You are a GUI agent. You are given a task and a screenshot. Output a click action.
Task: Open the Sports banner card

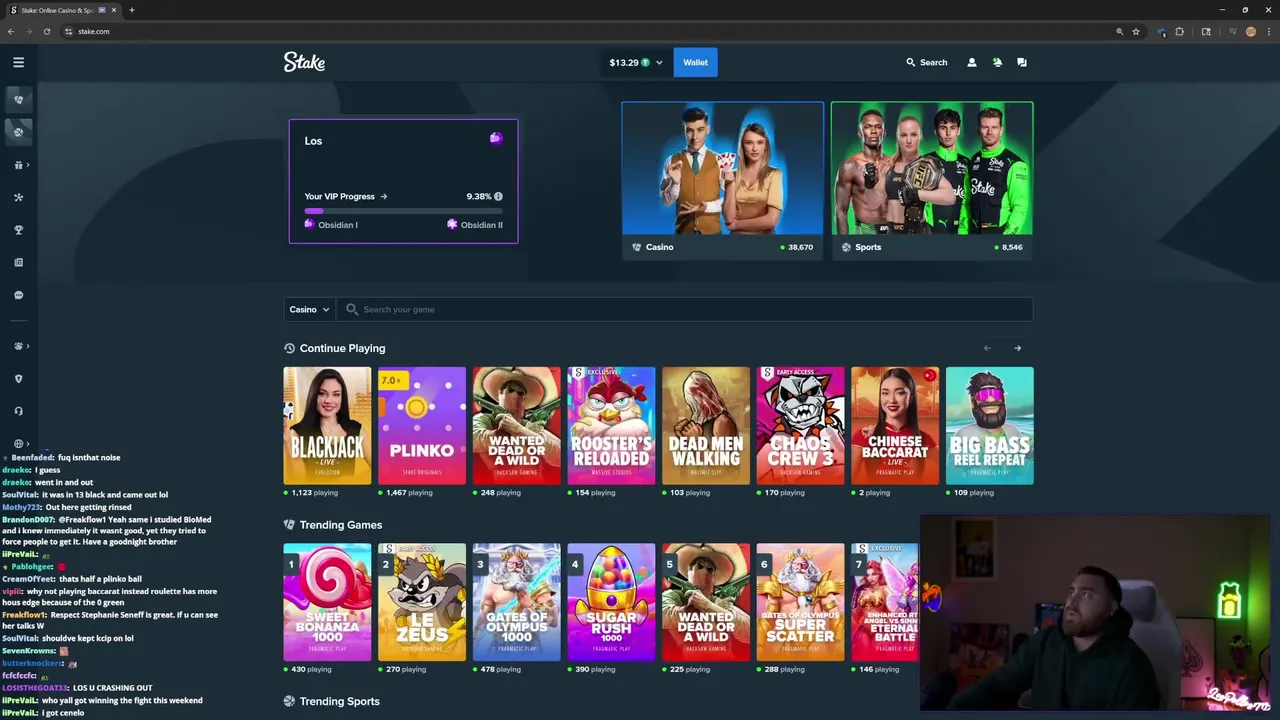click(x=931, y=180)
